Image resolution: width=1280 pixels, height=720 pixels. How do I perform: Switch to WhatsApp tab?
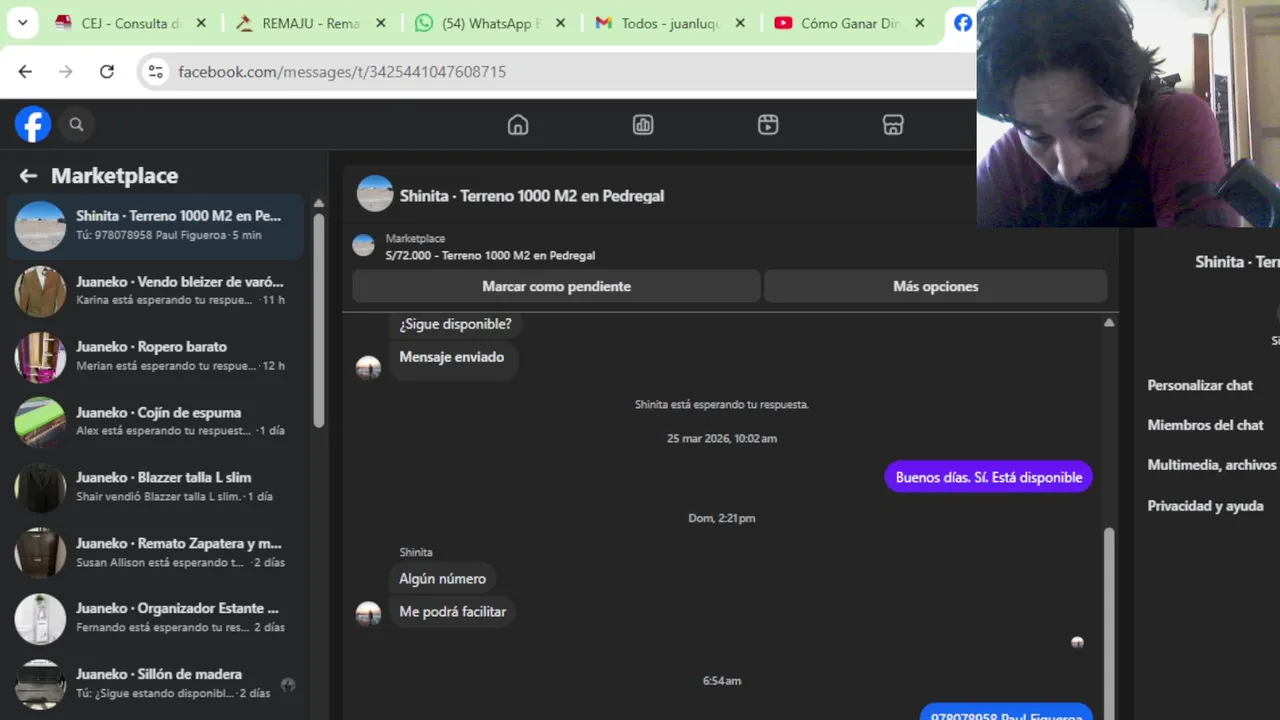pyautogui.click(x=488, y=23)
